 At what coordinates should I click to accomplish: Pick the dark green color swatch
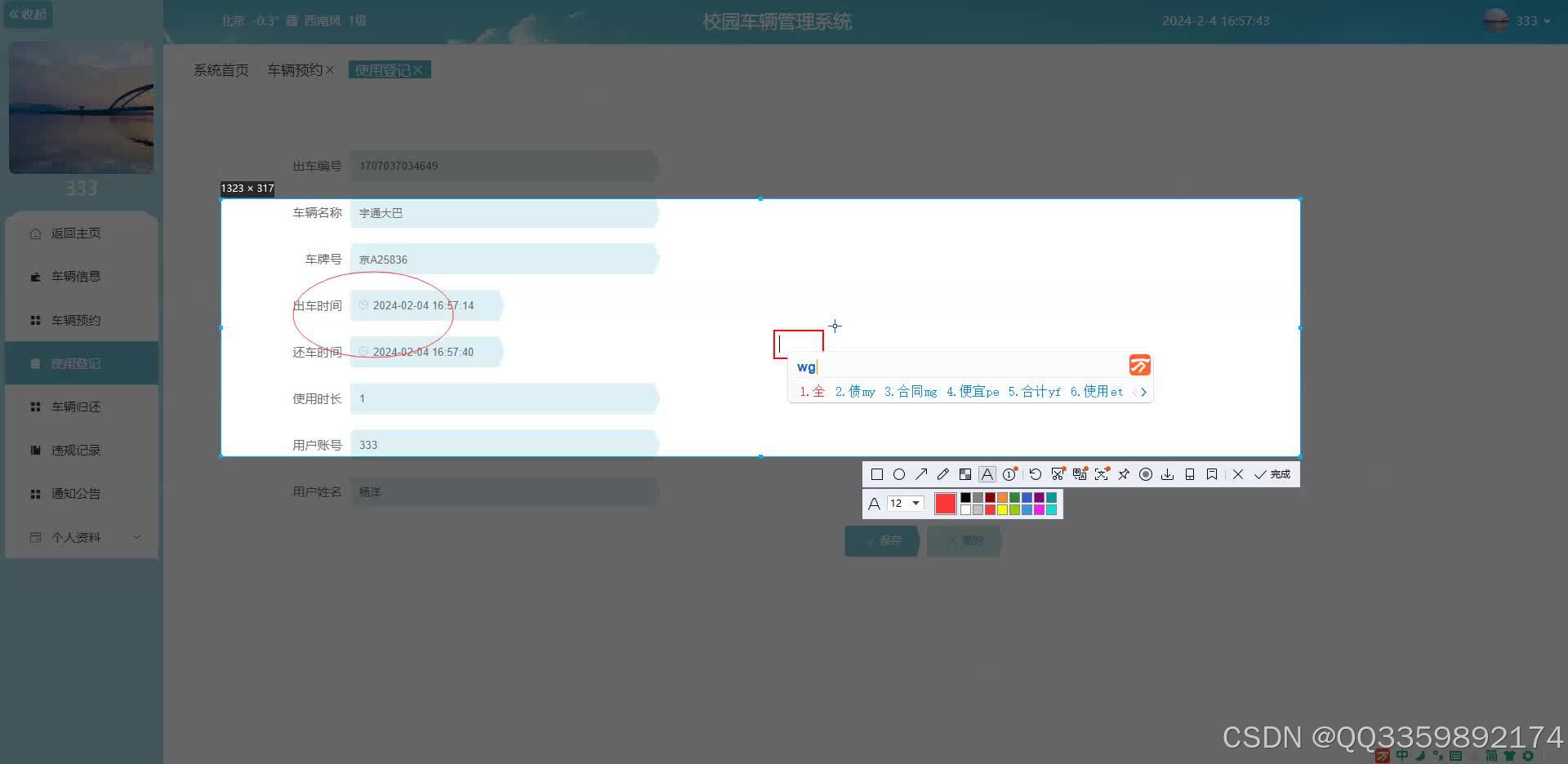tap(1014, 497)
